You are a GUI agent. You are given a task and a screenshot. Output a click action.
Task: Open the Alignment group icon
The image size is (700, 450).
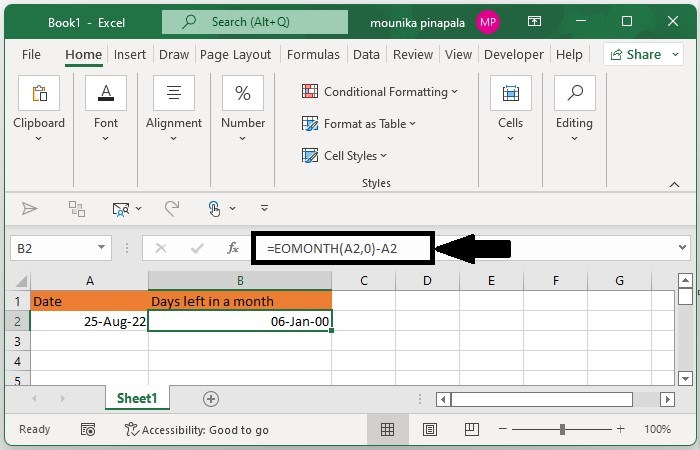174,93
